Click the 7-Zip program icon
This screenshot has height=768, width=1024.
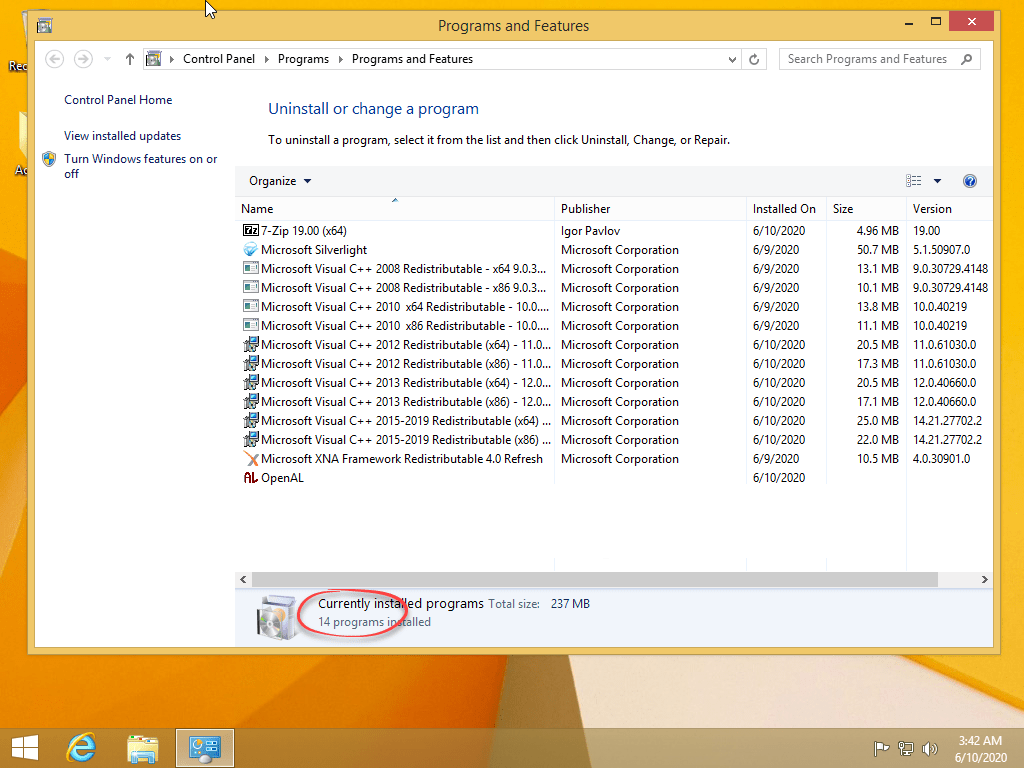(x=250, y=231)
